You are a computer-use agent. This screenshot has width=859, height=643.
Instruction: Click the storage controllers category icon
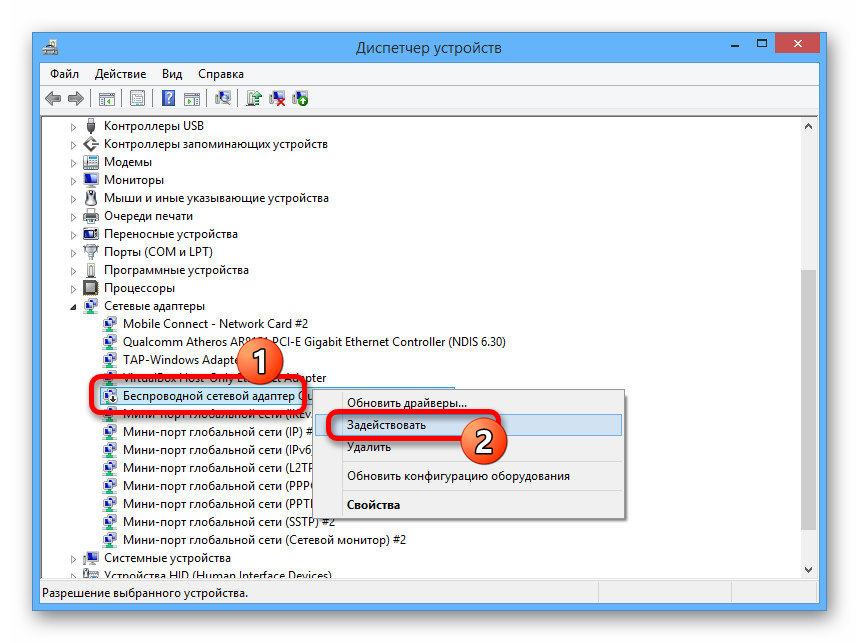point(91,144)
